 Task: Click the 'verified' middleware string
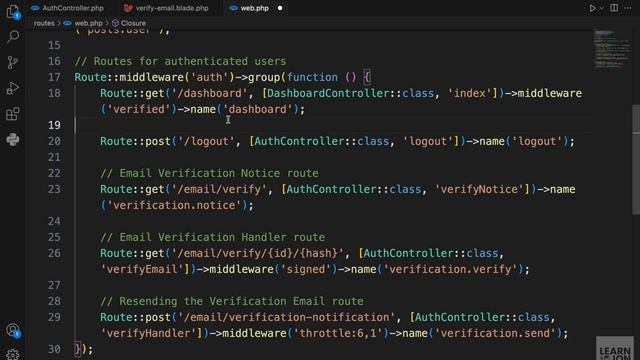[x=138, y=109]
